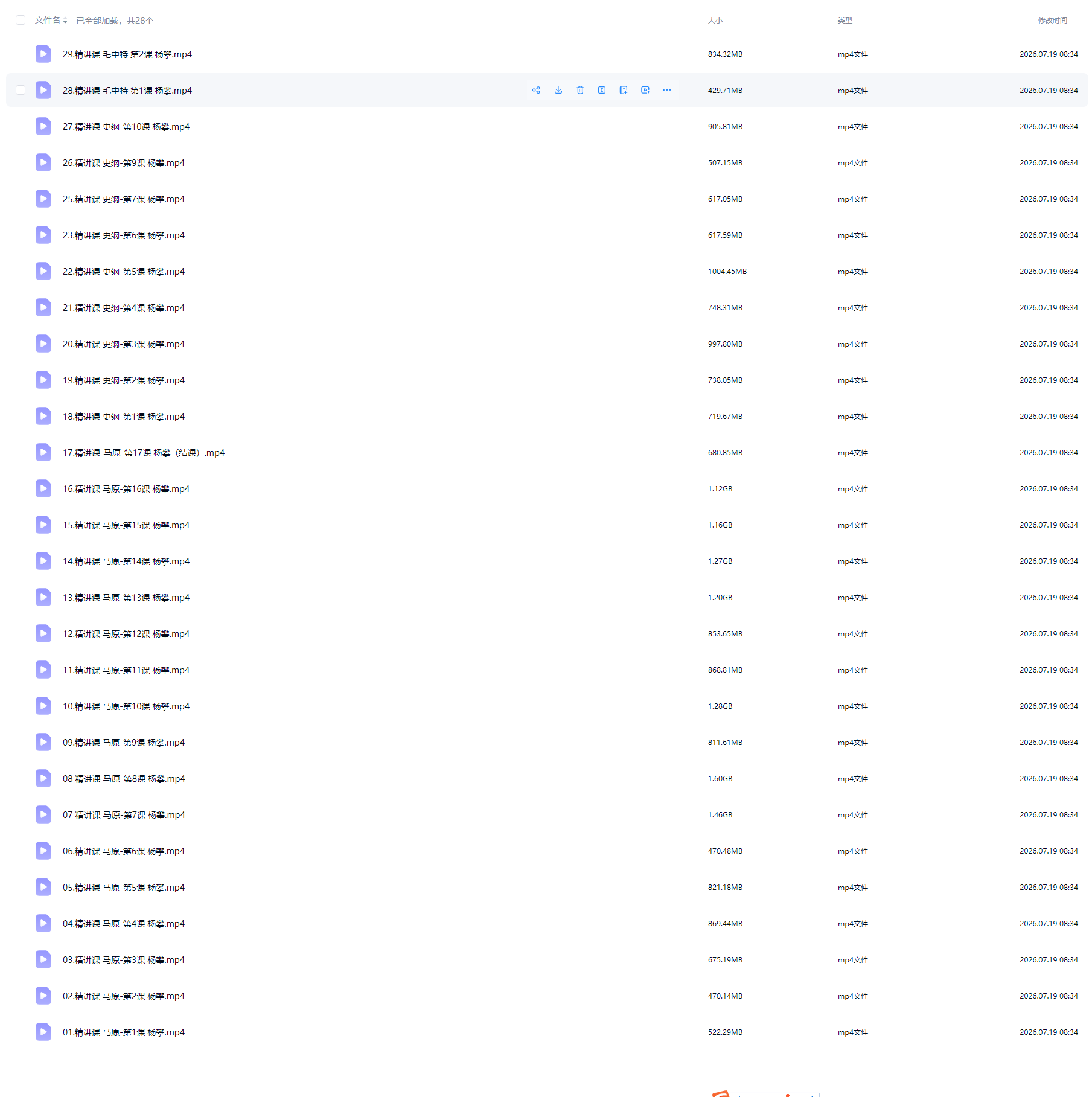
Task: Click the video icon of 20.精讲课 史纲-第3课
Action: [x=43, y=344]
